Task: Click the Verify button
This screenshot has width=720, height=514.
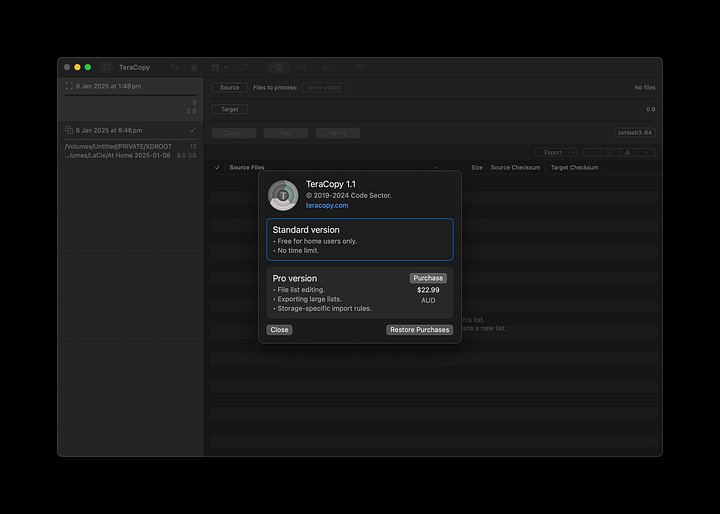Action: tap(338, 133)
